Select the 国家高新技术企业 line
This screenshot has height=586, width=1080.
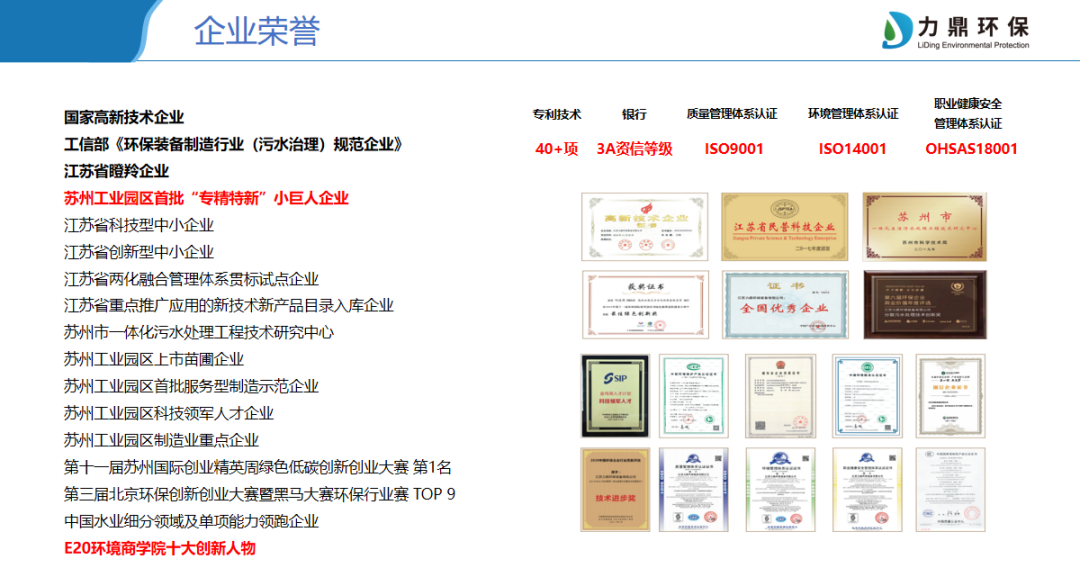[124, 117]
